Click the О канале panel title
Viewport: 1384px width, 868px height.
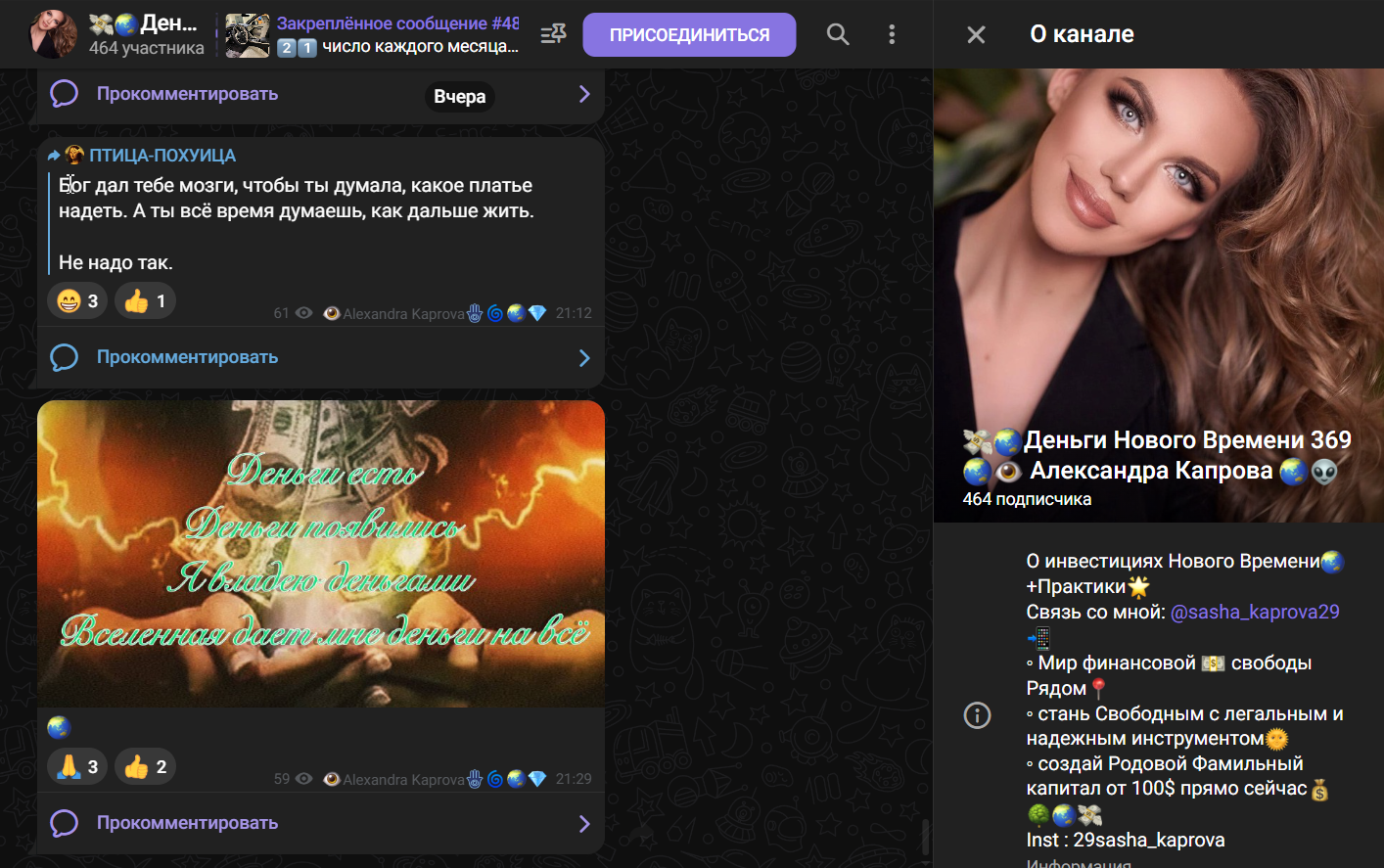point(1082,34)
